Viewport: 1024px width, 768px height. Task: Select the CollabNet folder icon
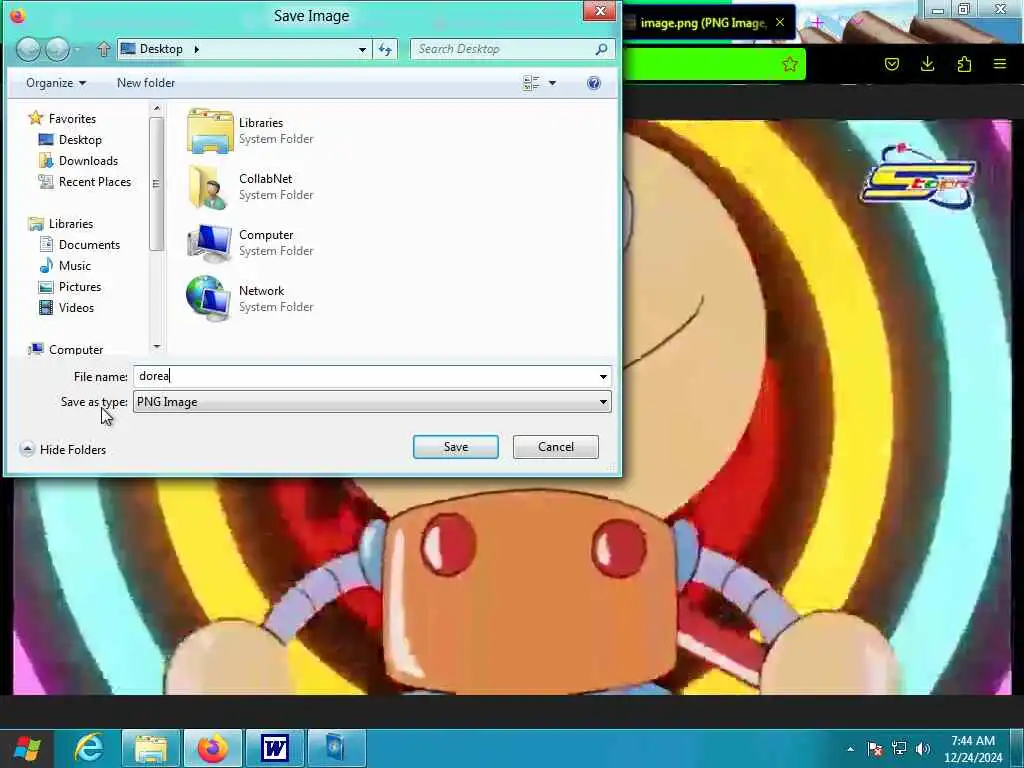click(x=210, y=187)
